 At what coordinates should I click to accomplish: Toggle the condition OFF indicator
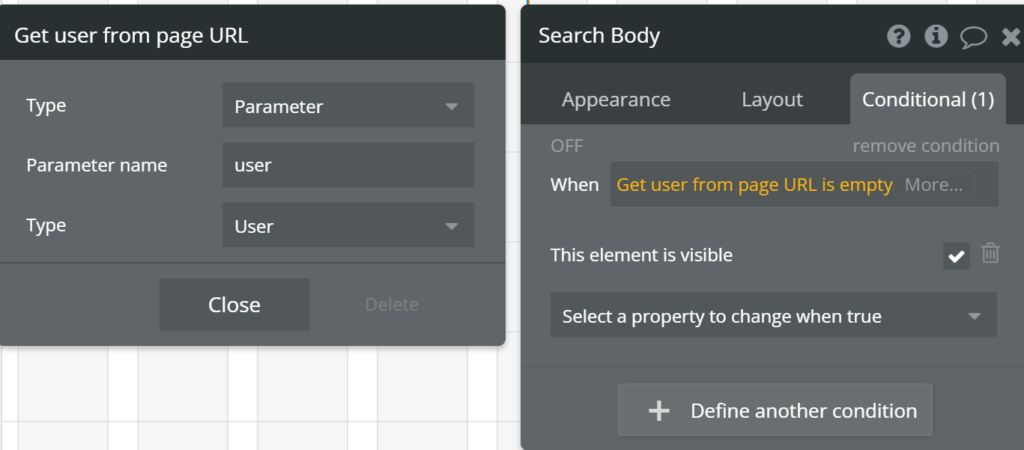tap(567, 146)
